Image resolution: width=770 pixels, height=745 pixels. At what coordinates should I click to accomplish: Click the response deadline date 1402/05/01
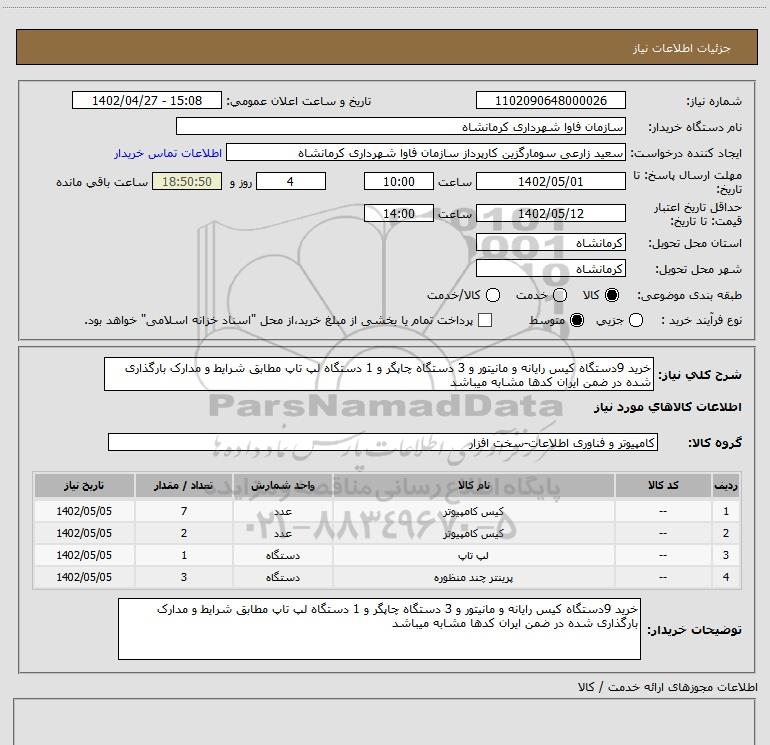click(550, 182)
